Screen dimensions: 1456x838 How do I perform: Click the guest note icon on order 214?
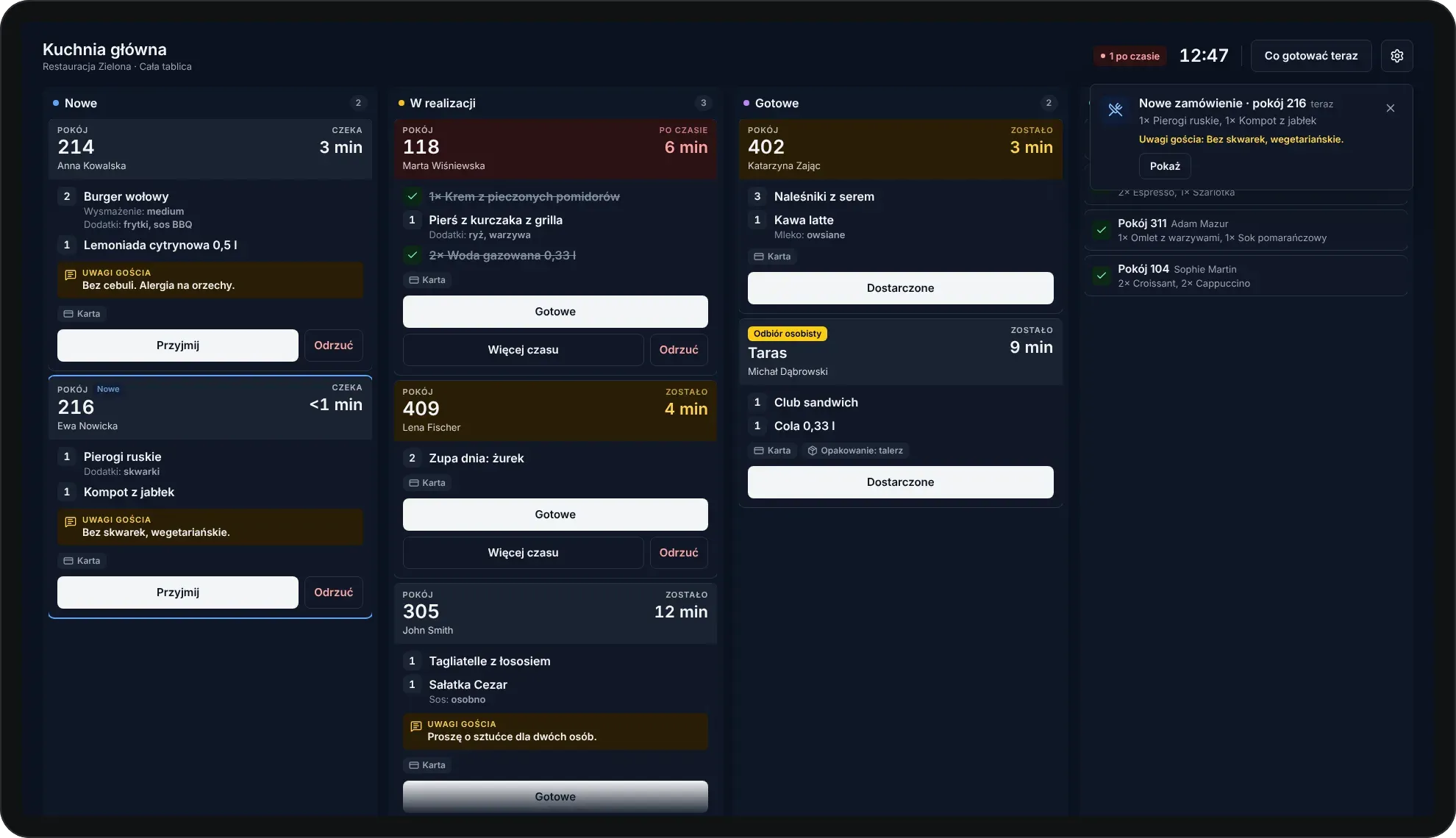click(71, 275)
